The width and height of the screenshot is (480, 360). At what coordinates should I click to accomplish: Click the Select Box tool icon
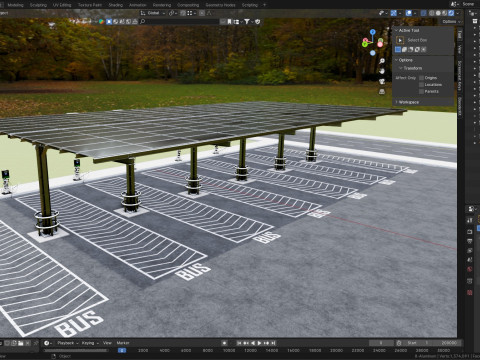pyautogui.click(x=400, y=40)
